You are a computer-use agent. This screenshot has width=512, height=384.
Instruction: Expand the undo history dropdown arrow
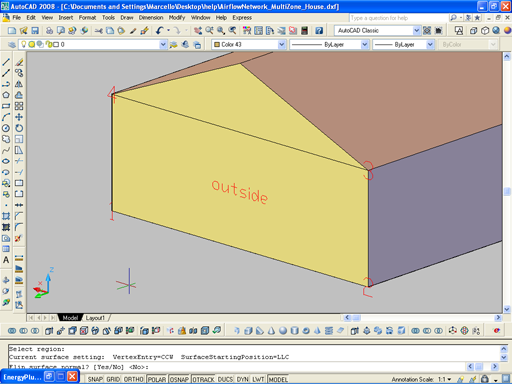point(168,31)
